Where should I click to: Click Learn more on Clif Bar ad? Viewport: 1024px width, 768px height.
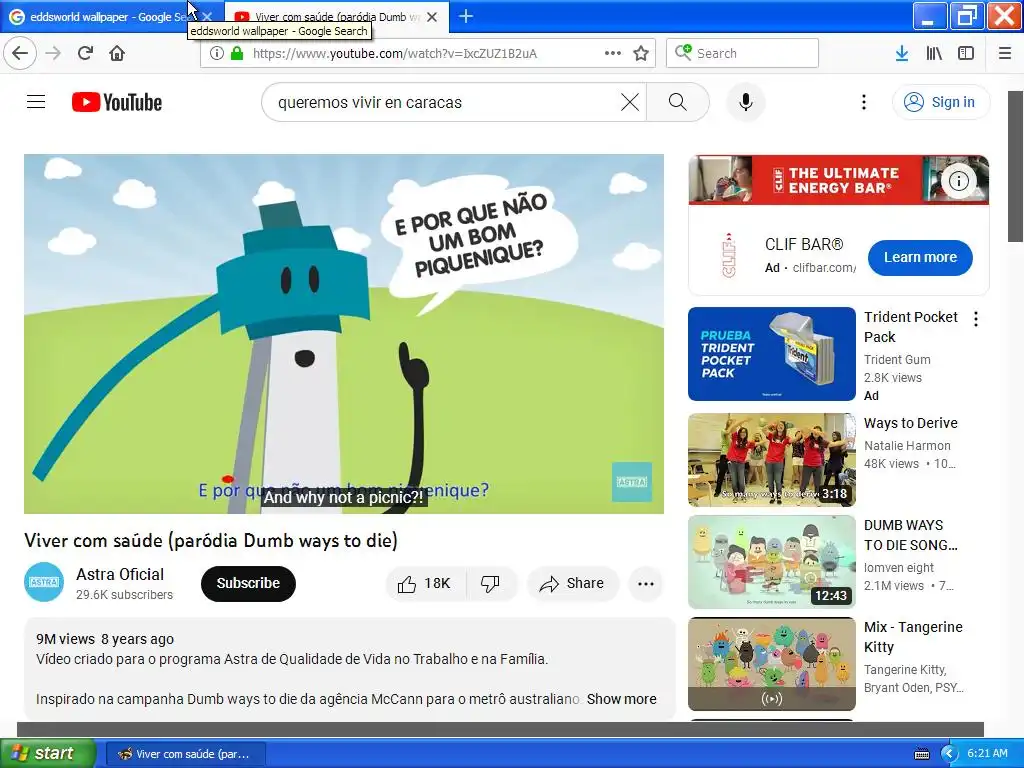click(x=920, y=257)
